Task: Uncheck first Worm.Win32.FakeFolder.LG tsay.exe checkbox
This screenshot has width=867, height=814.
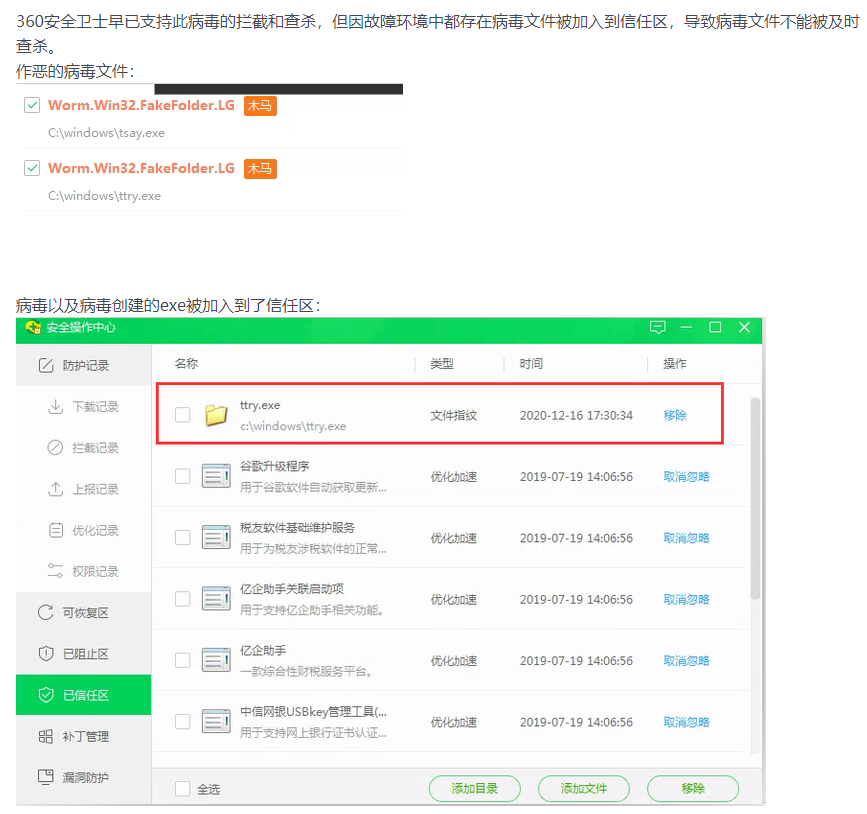Action: [32, 105]
